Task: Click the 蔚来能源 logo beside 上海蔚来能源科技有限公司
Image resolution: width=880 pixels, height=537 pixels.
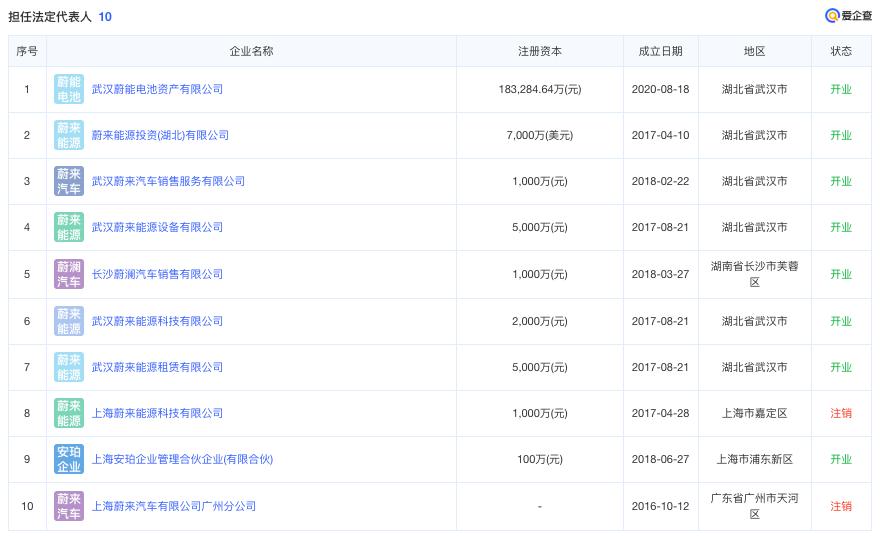Action: (x=69, y=413)
